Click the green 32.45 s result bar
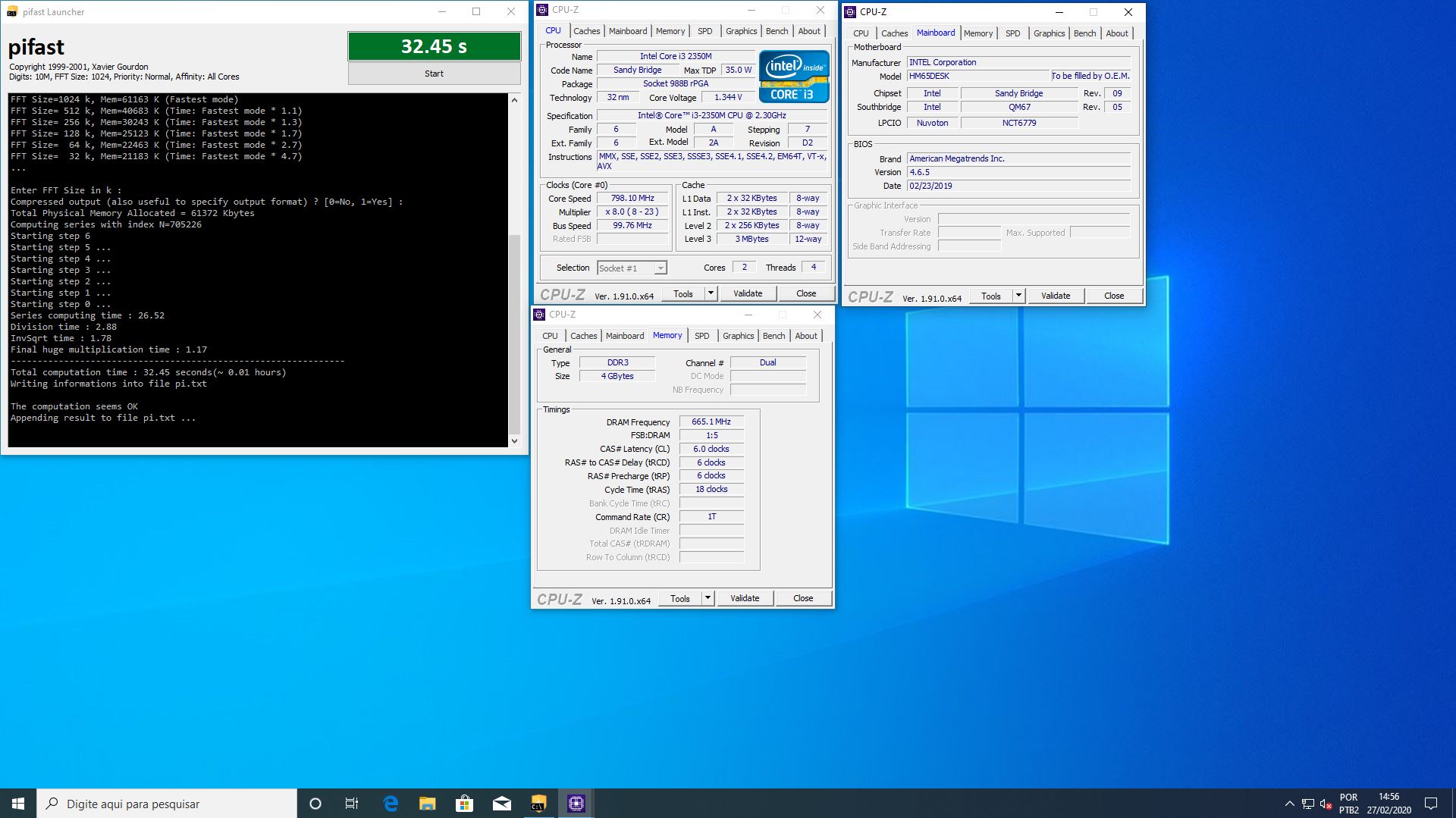 click(434, 46)
